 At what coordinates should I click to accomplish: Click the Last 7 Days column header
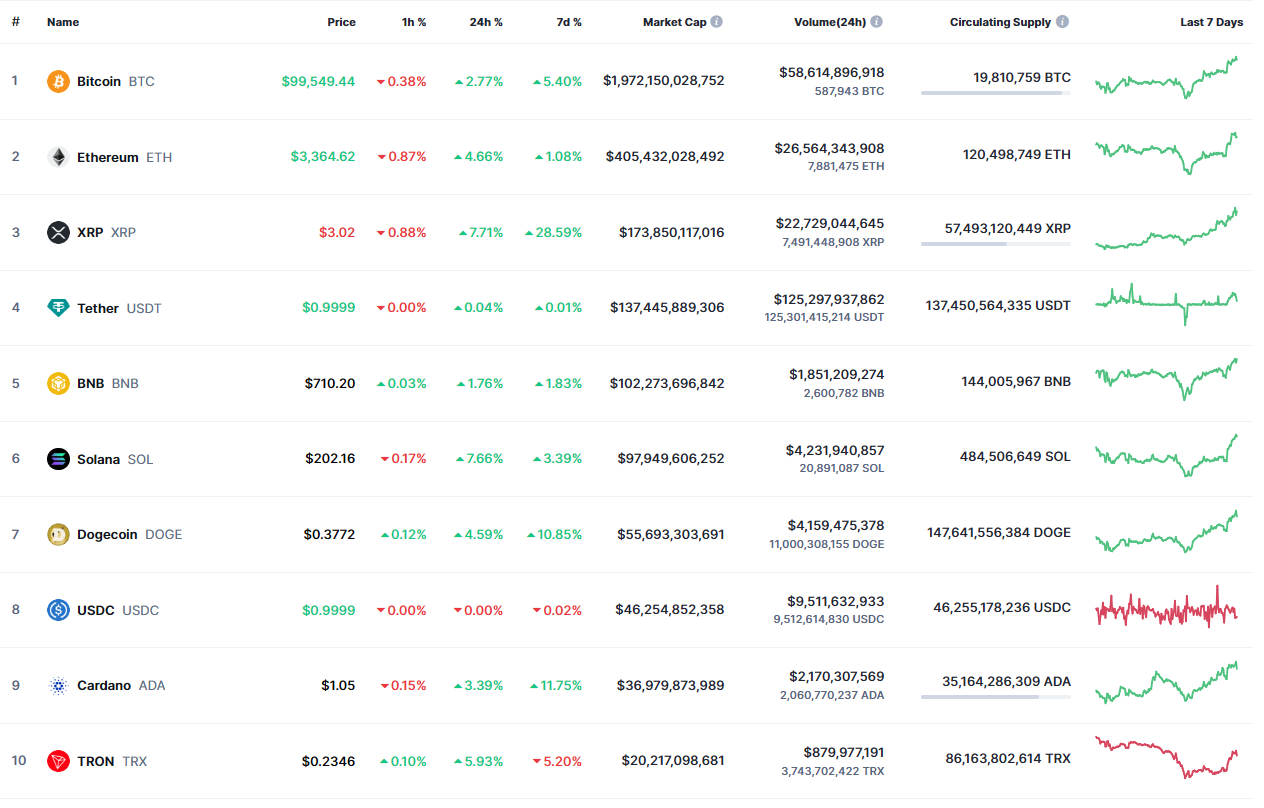[x=1211, y=22]
